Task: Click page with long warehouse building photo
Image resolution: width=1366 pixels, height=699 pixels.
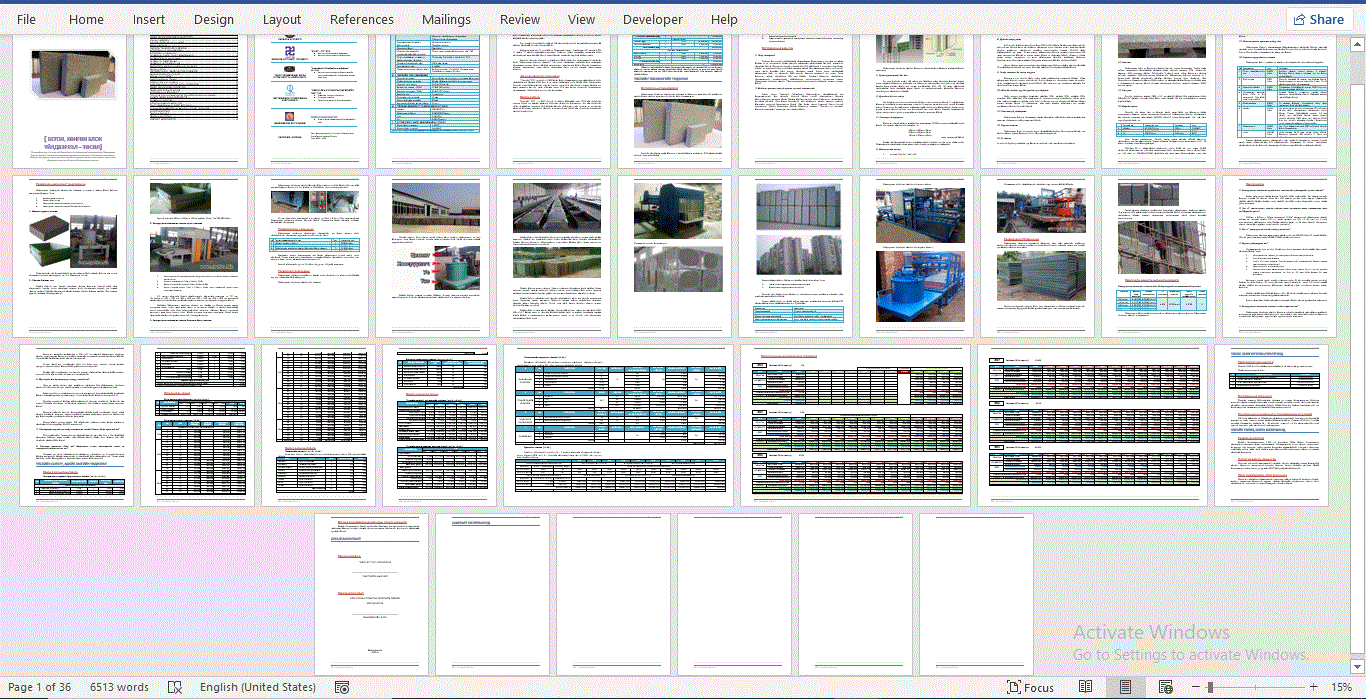Action: 433,257
